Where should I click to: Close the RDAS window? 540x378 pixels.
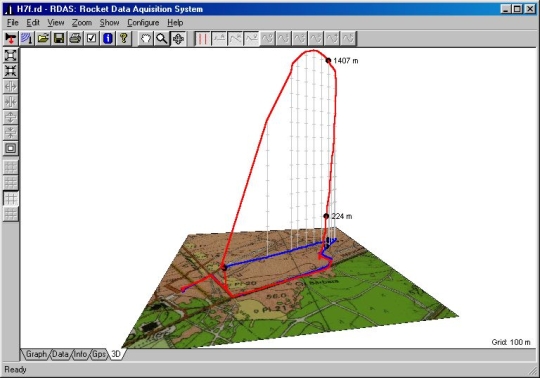click(530, 9)
